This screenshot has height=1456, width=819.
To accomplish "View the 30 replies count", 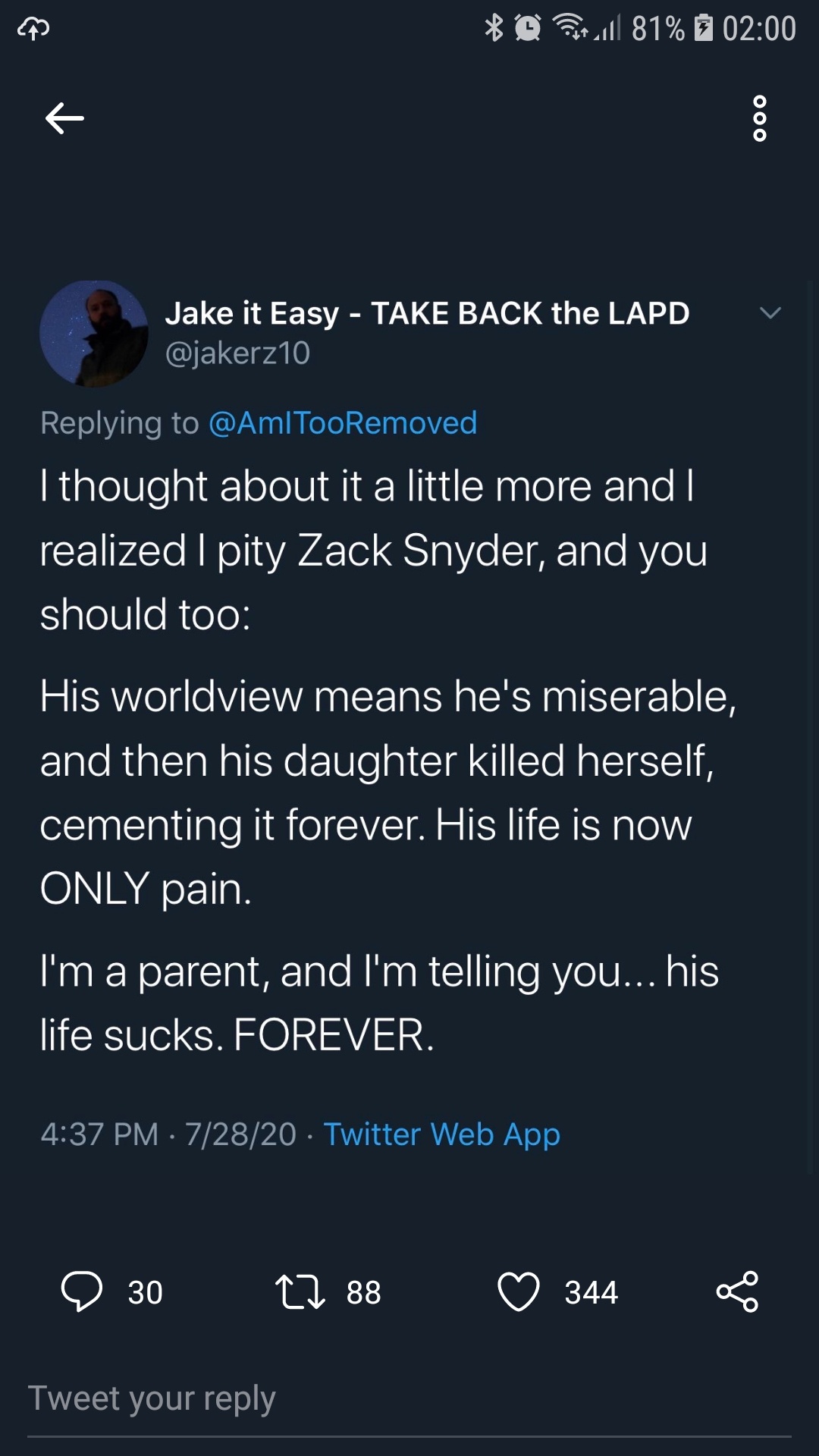I will [x=145, y=1292].
